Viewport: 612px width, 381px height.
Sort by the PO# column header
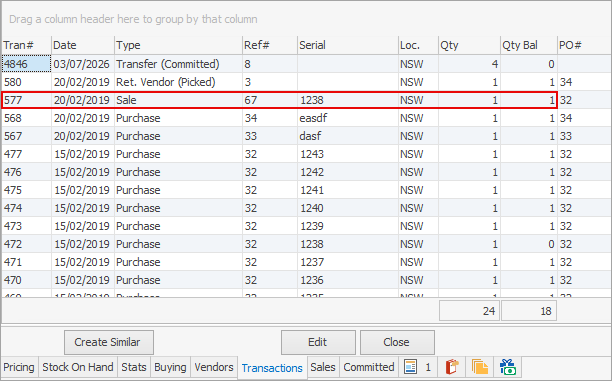(584, 45)
